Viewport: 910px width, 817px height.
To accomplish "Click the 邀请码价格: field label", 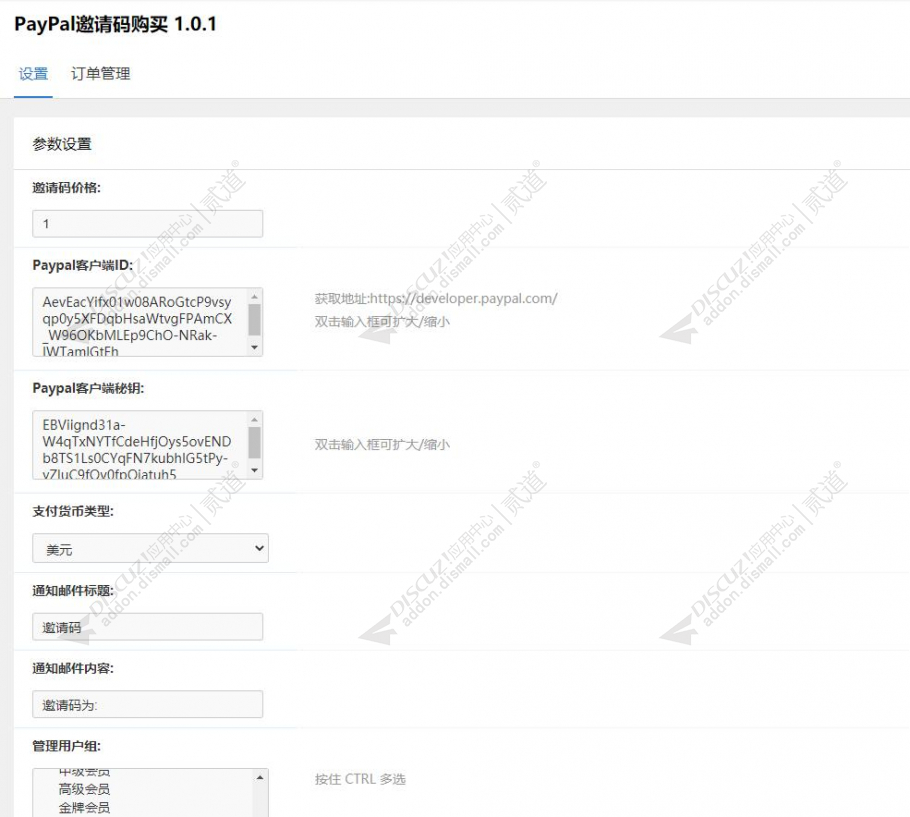I will tap(67, 187).
